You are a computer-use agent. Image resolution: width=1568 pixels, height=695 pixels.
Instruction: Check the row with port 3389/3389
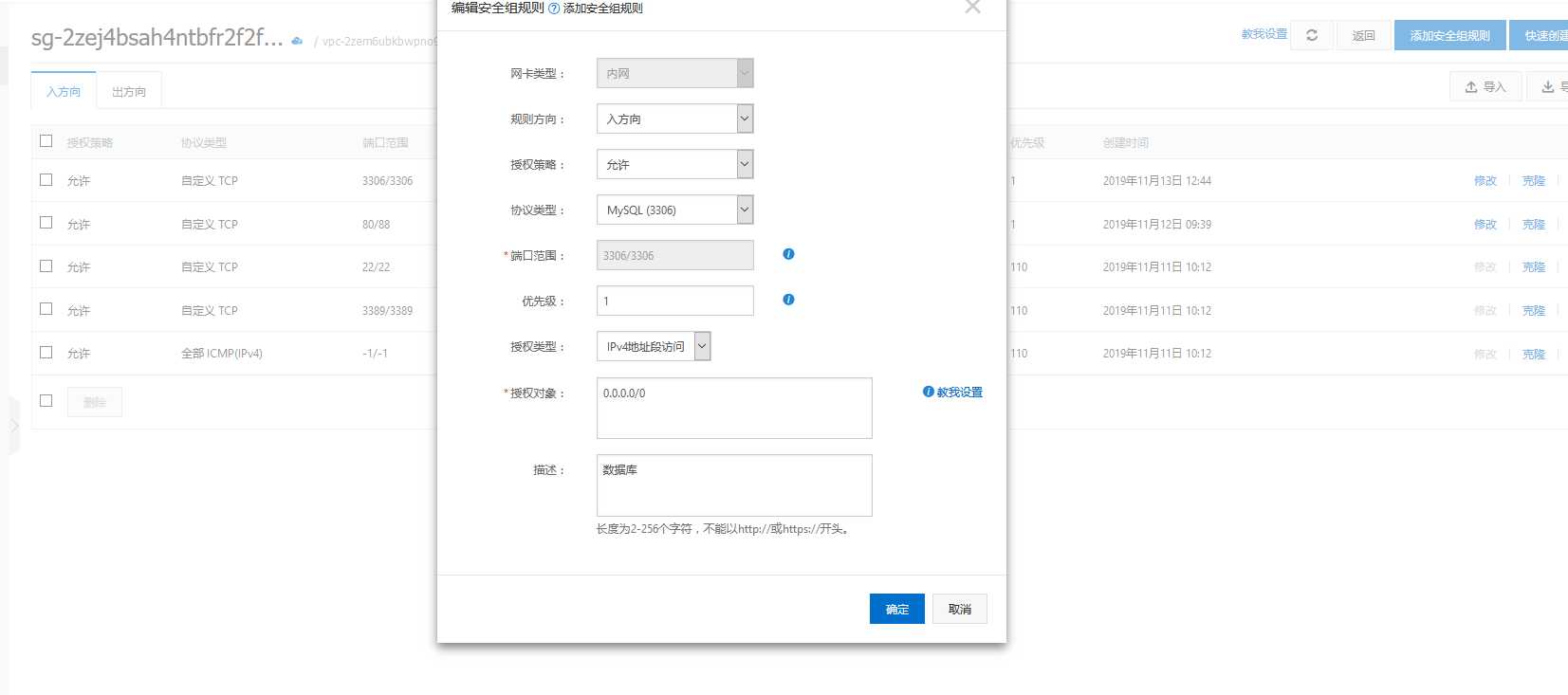coord(46,309)
